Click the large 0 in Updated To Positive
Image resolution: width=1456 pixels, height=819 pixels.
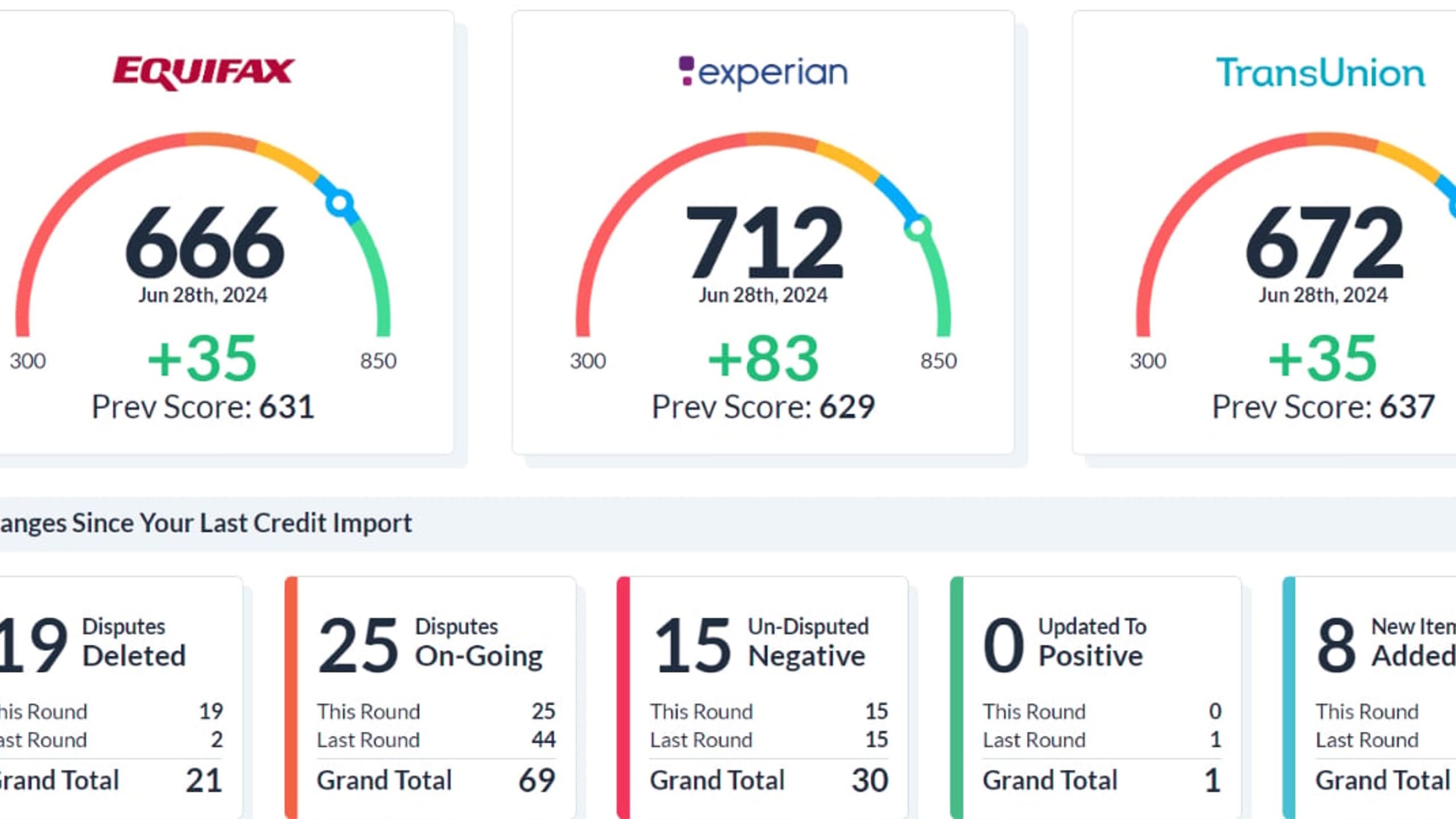coord(1004,645)
